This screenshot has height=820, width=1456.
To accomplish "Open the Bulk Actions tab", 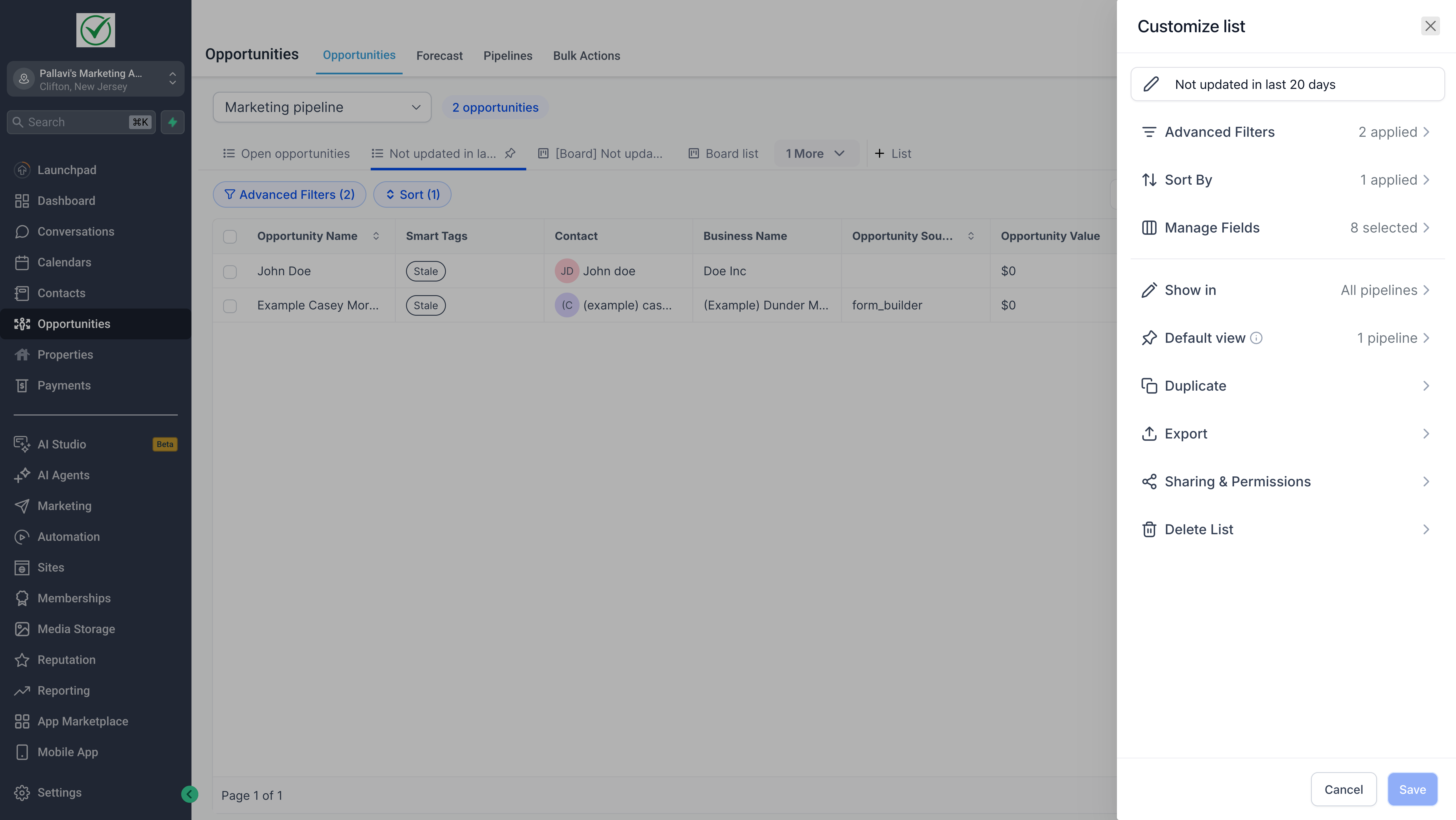I will coord(587,55).
